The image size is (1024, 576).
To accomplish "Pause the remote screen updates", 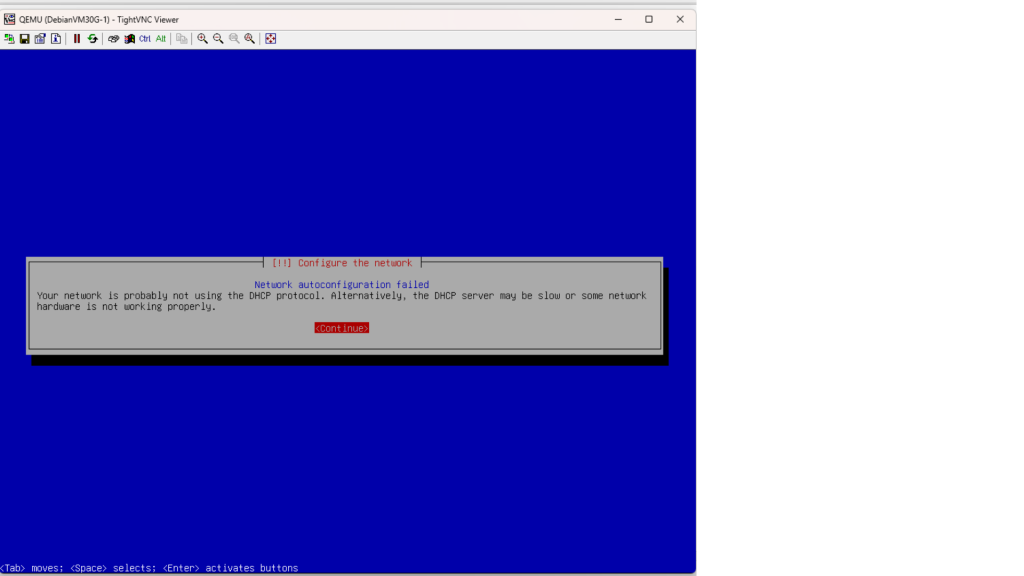I will coord(77,39).
